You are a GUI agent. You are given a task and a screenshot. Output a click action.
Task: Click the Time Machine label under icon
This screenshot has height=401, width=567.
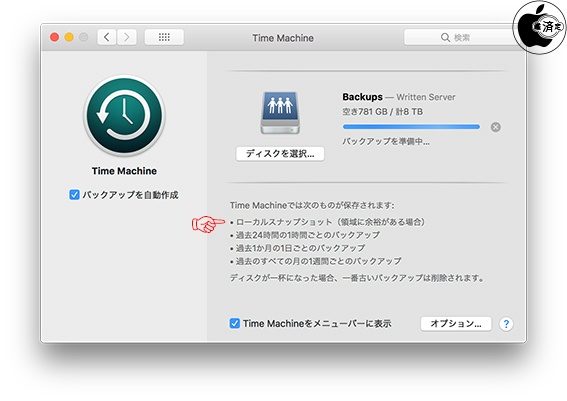click(x=124, y=171)
